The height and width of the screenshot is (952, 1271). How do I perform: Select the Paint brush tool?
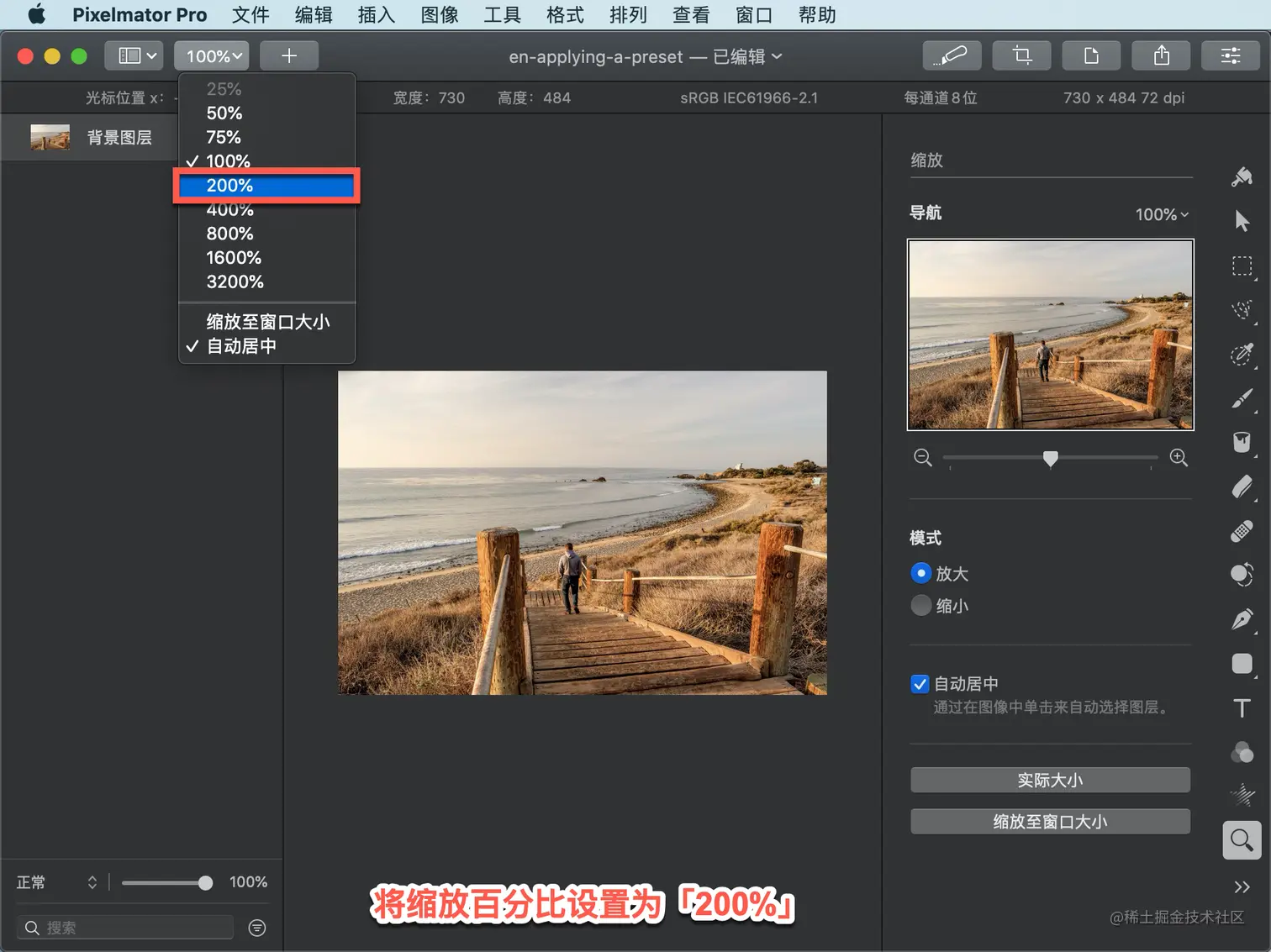(x=1242, y=398)
